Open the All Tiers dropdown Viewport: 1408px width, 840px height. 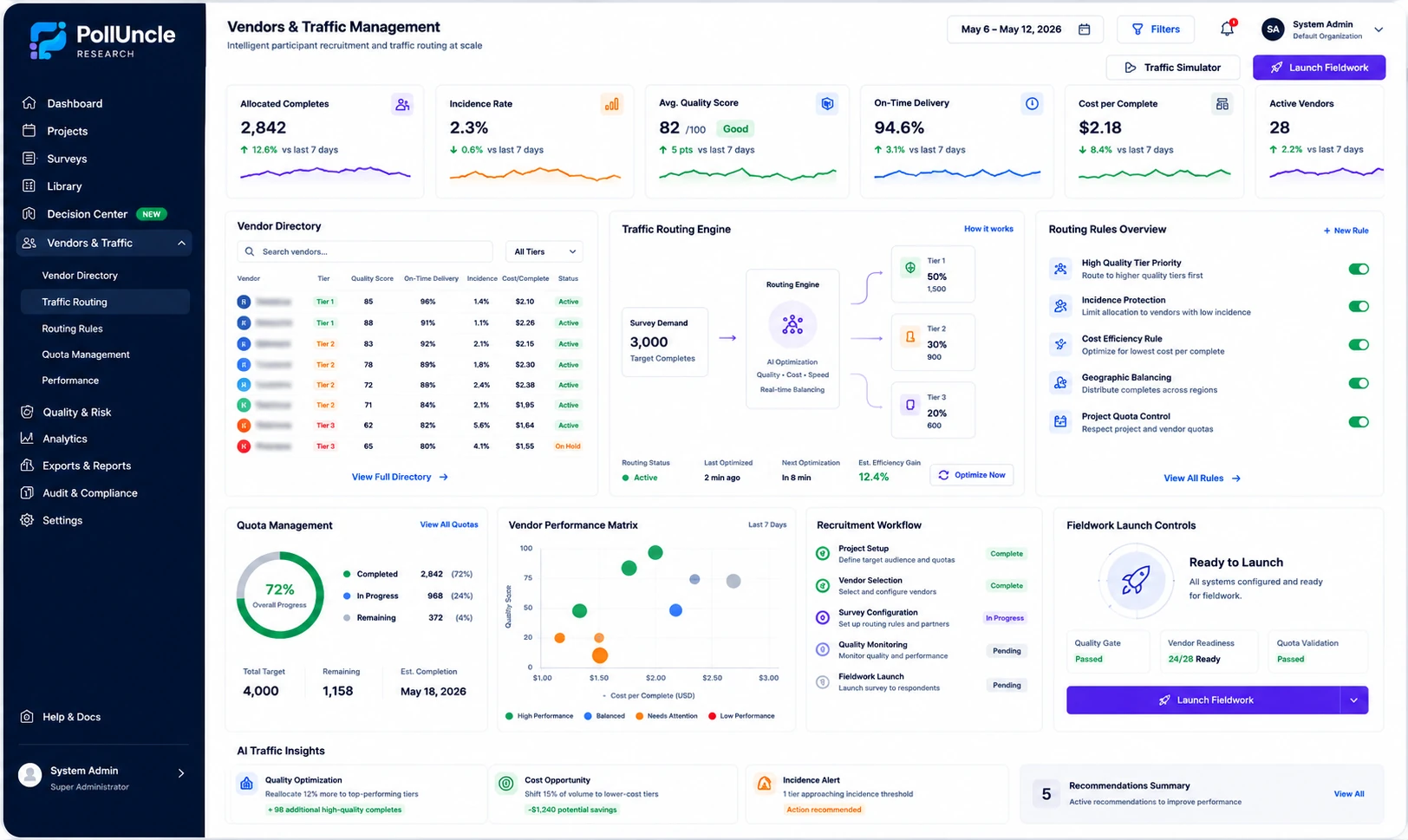544,251
